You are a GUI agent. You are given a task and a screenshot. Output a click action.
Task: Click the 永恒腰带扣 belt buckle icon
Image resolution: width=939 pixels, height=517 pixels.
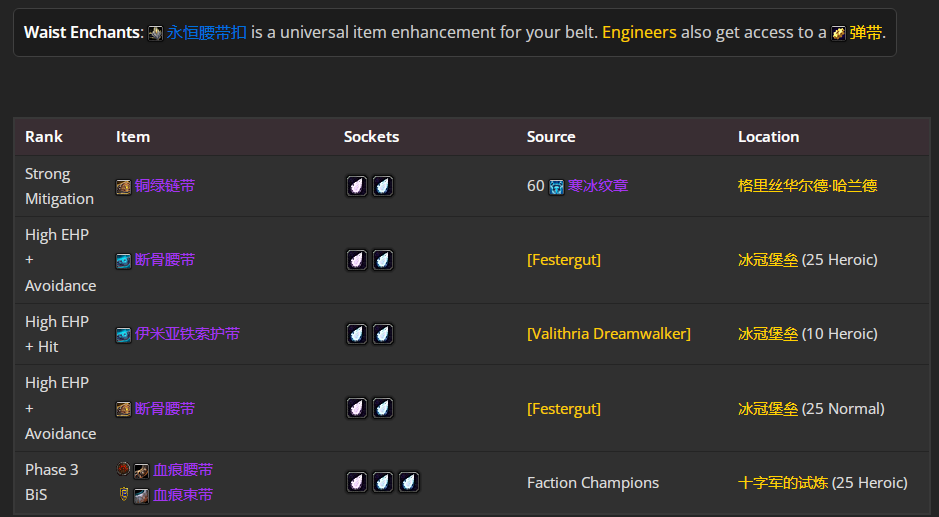point(155,33)
